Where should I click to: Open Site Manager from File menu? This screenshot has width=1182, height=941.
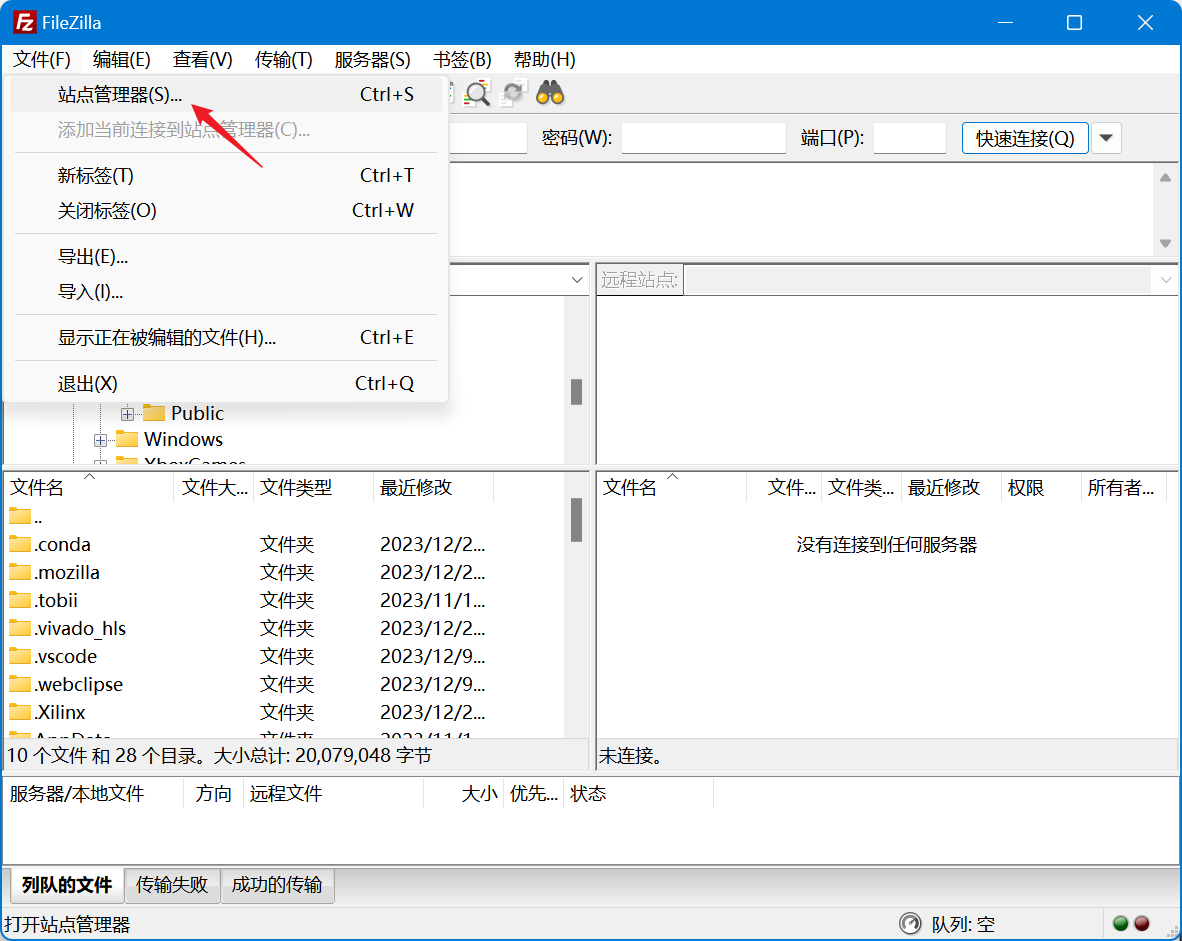(226, 95)
